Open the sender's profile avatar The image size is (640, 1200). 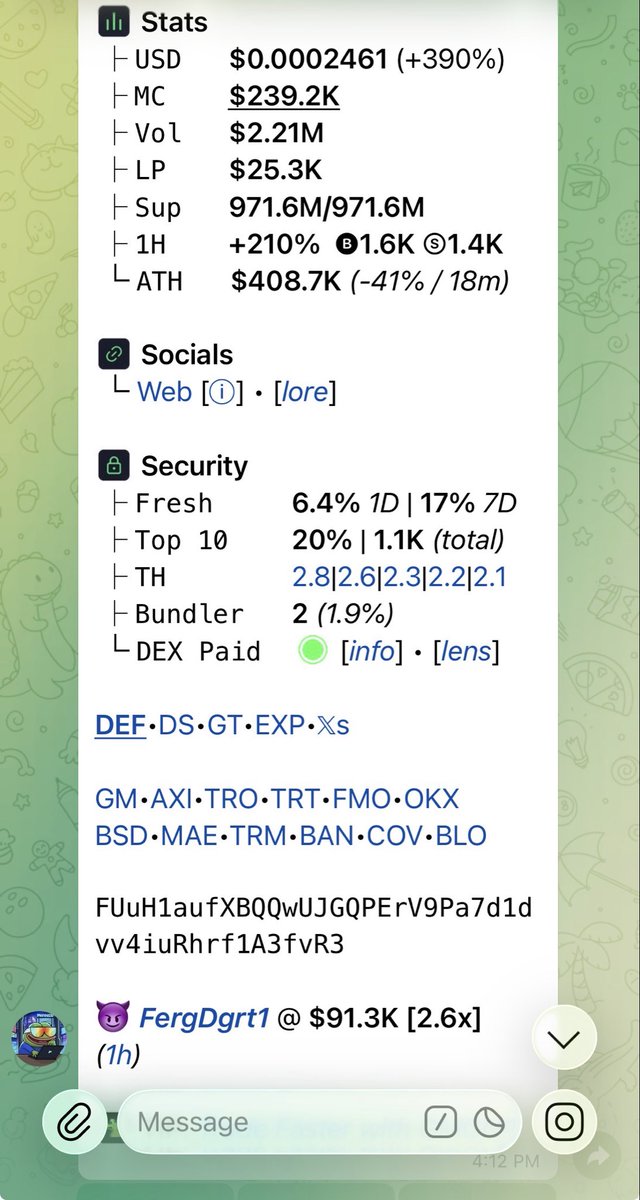point(40,1040)
